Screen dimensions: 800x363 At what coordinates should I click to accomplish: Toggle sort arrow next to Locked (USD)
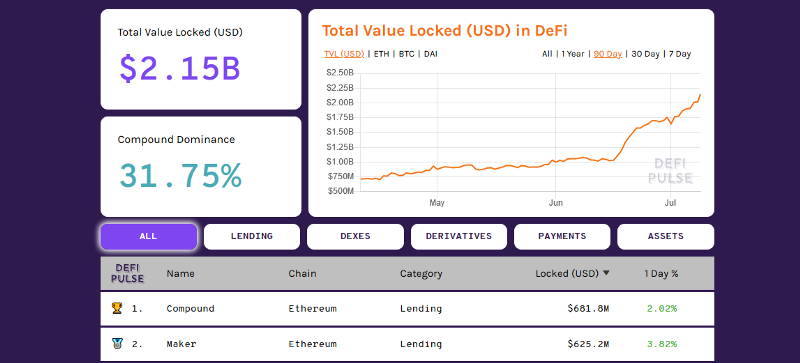(606, 273)
